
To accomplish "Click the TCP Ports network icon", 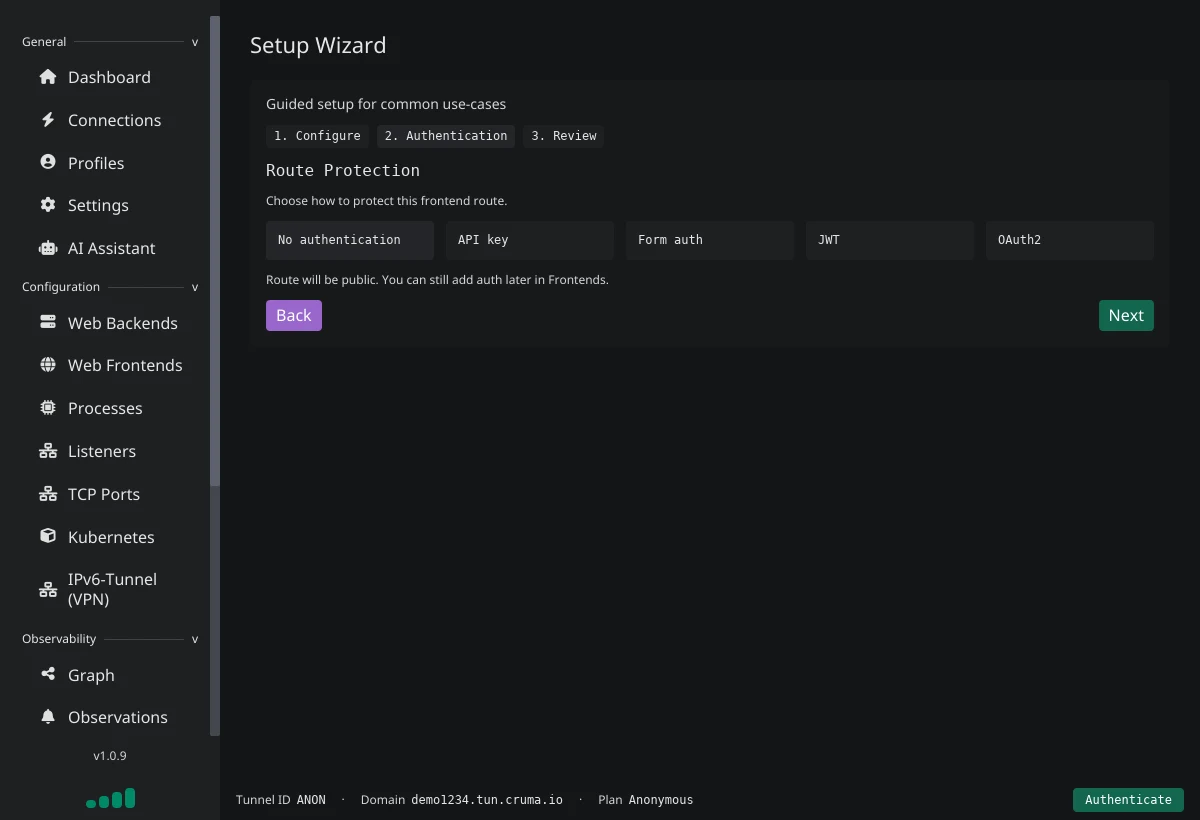I will (x=48, y=494).
